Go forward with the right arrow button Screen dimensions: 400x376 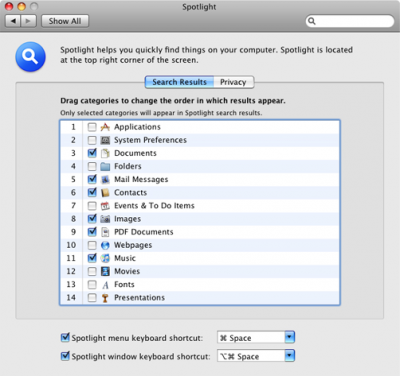pyautogui.click(x=28, y=21)
